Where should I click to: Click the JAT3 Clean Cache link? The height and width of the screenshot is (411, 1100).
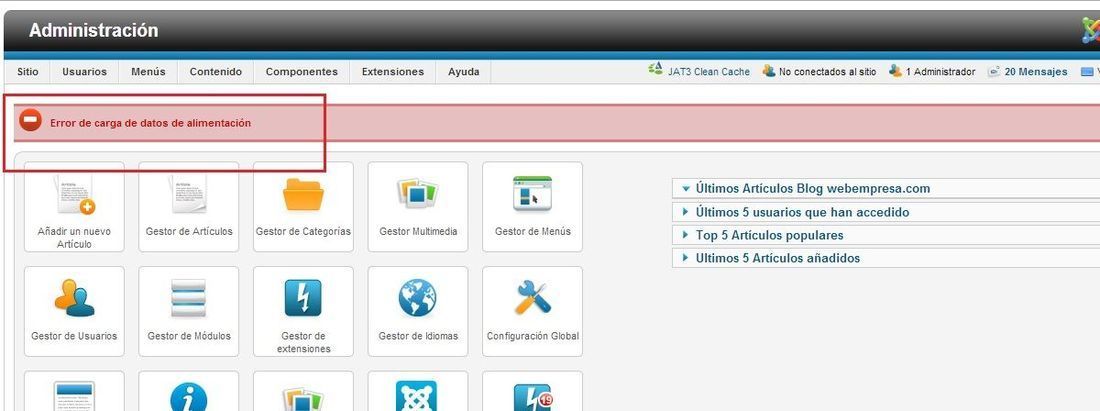[709, 72]
